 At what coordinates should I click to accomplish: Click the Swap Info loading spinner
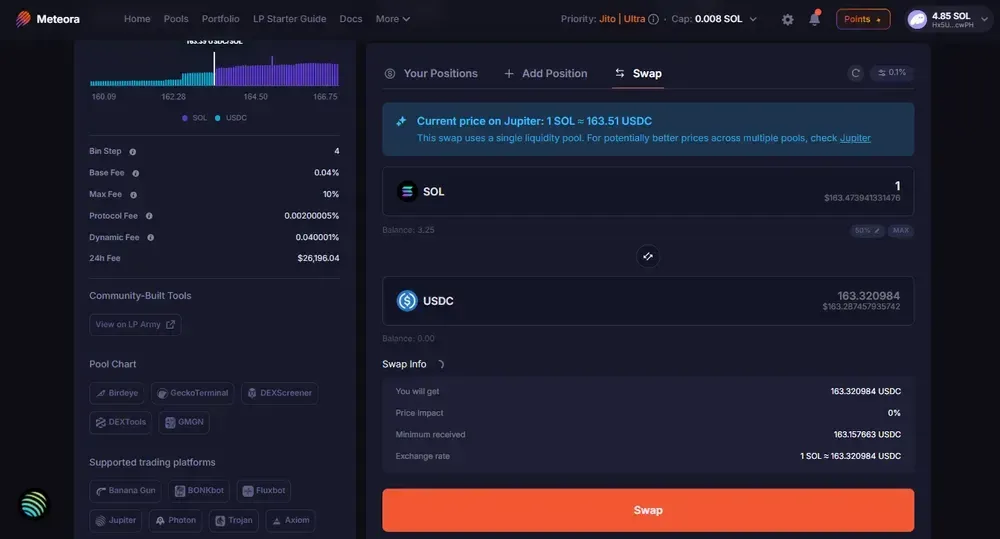pos(439,364)
